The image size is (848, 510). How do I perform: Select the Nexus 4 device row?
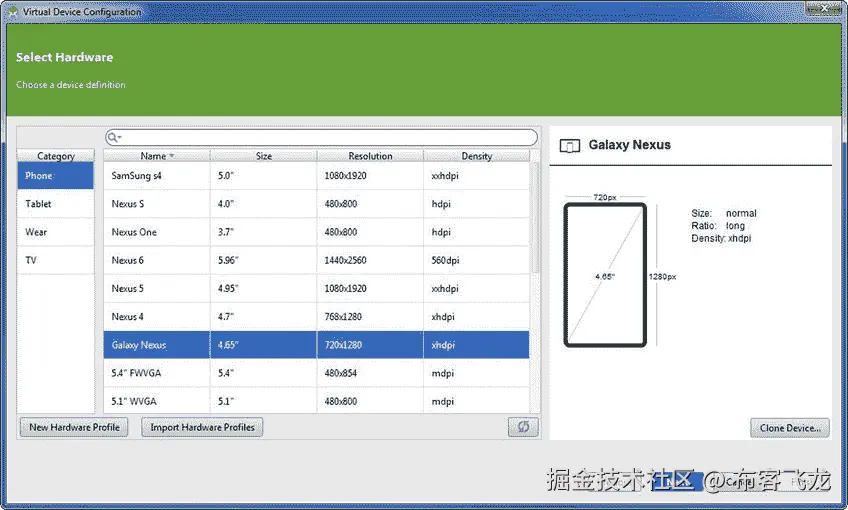coord(316,316)
